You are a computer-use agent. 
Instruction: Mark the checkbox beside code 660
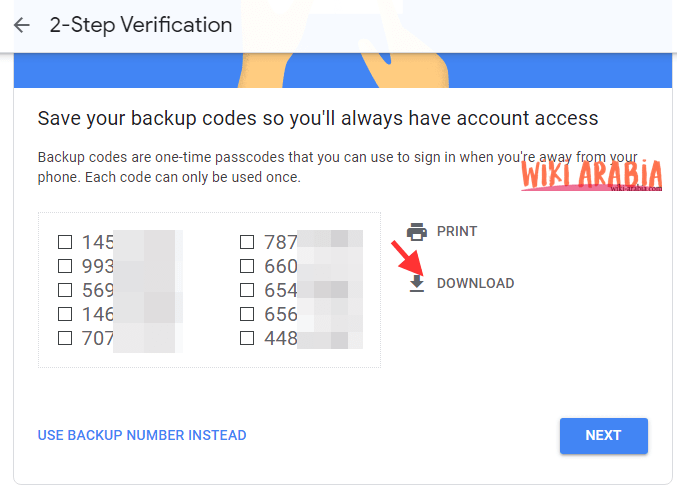pyautogui.click(x=247, y=266)
